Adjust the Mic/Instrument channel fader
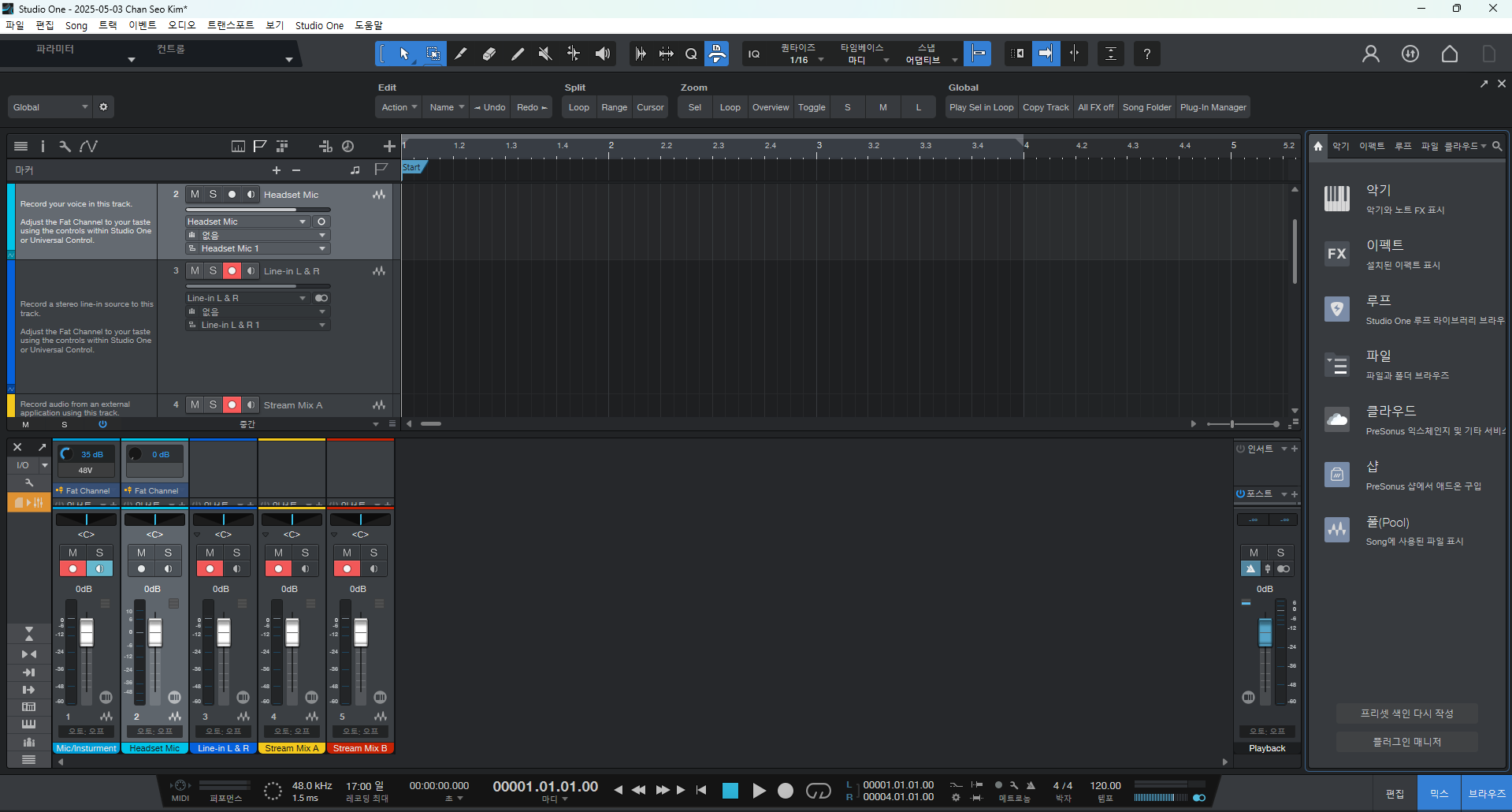 tap(87, 632)
